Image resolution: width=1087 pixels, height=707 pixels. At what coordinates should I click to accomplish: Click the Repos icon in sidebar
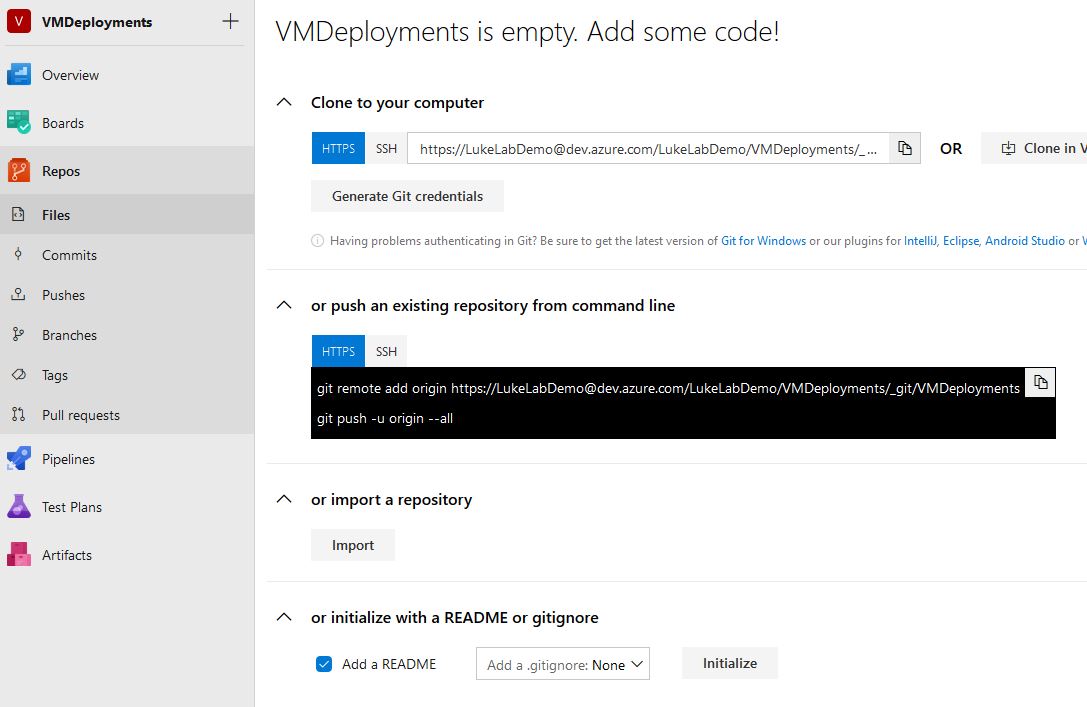tap(19, 171)
